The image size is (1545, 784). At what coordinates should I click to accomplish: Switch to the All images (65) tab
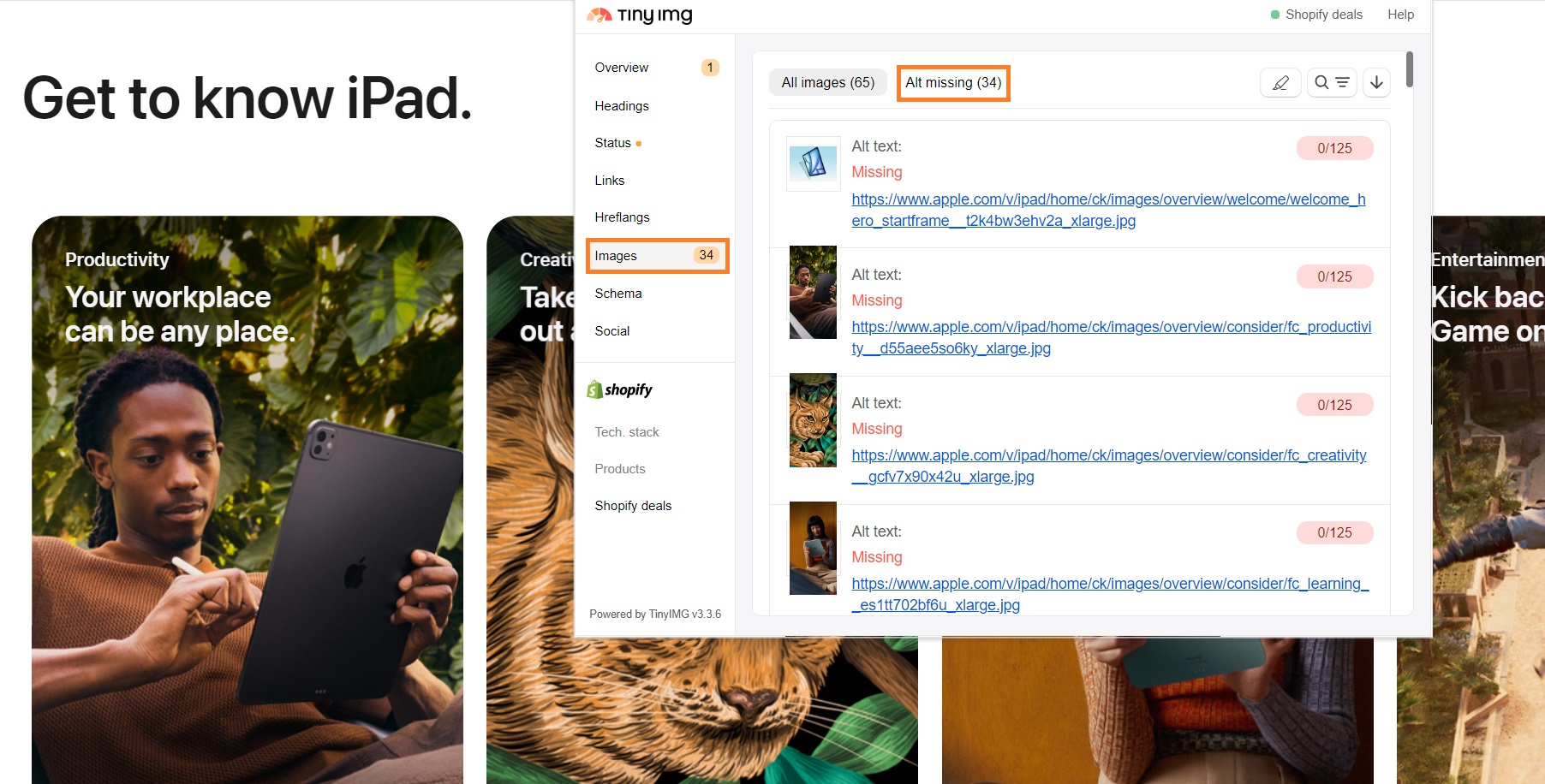[827, 83]
